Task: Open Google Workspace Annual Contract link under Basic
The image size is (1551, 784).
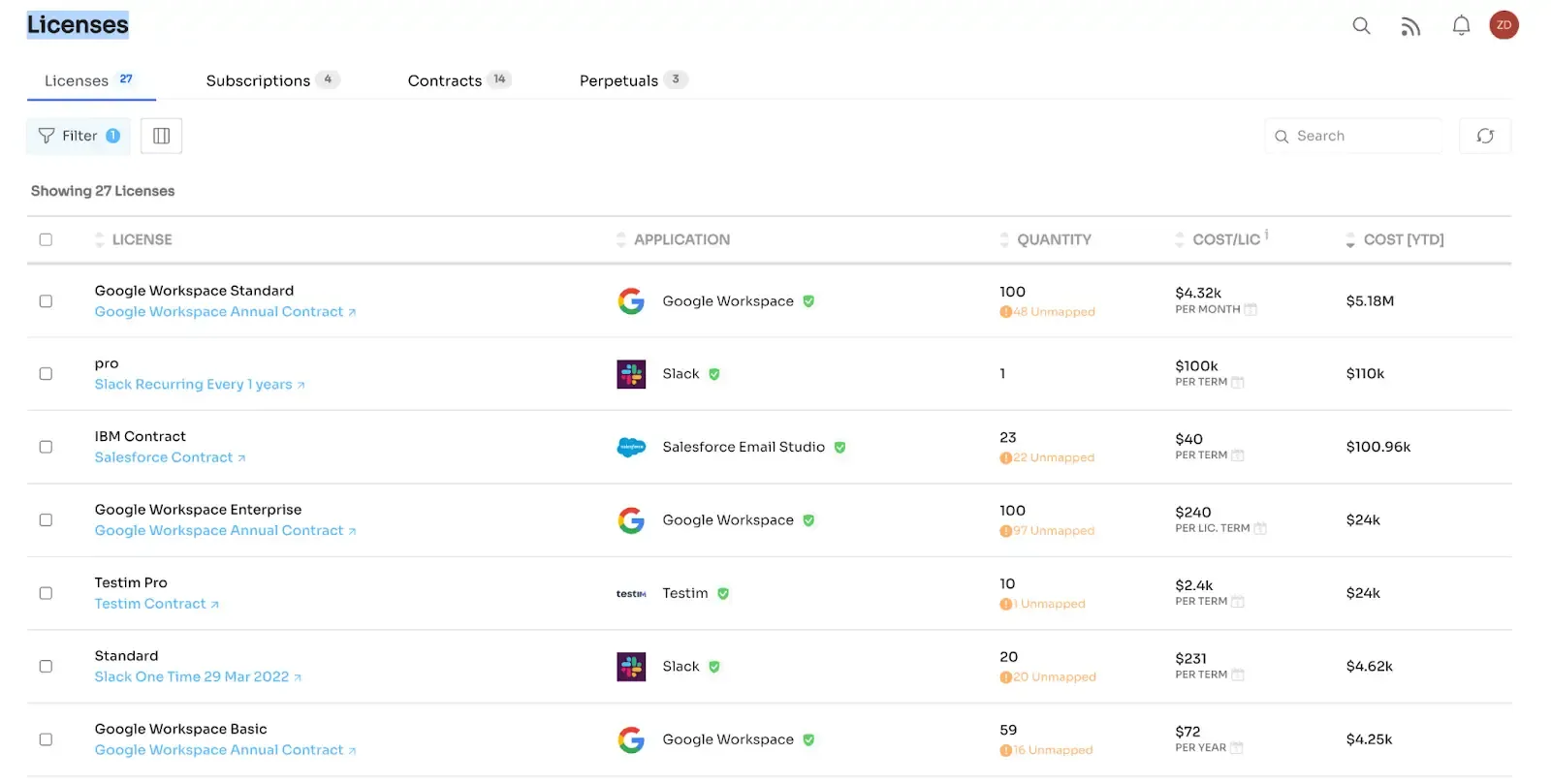Action: pyautogui.click(x=225, y=750)
